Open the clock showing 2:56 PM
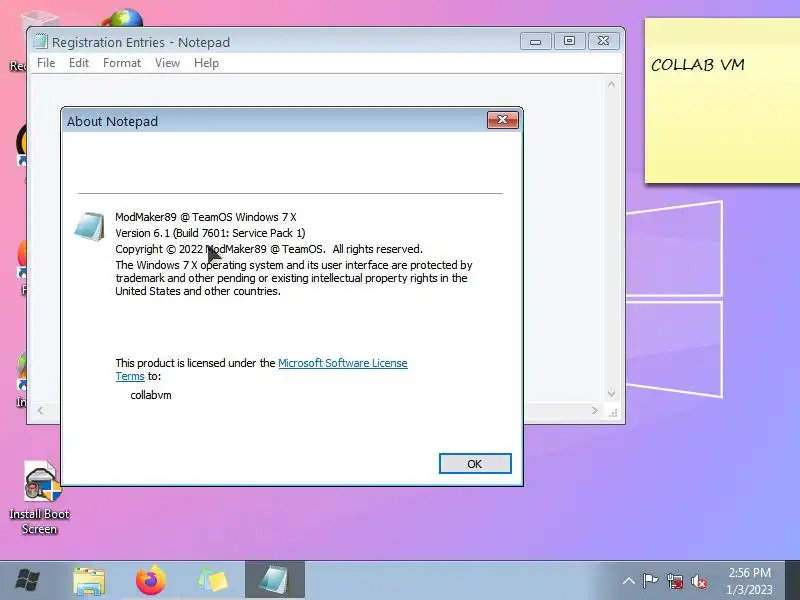800x600 pixels. 749,581
